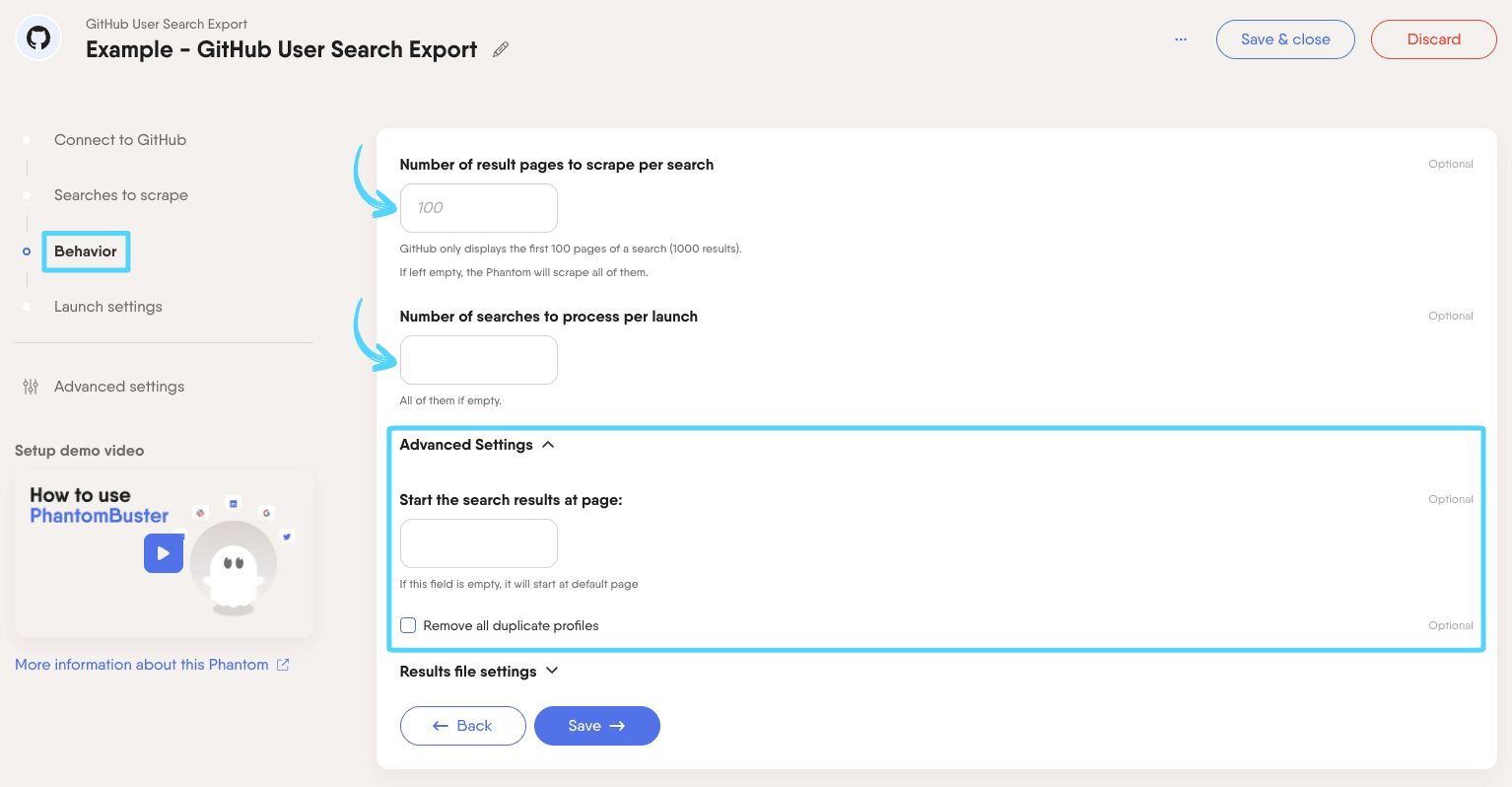Open the How to use PhantomBuster thumbnail
Screen dimensions: 1512x787
point(164,553)
